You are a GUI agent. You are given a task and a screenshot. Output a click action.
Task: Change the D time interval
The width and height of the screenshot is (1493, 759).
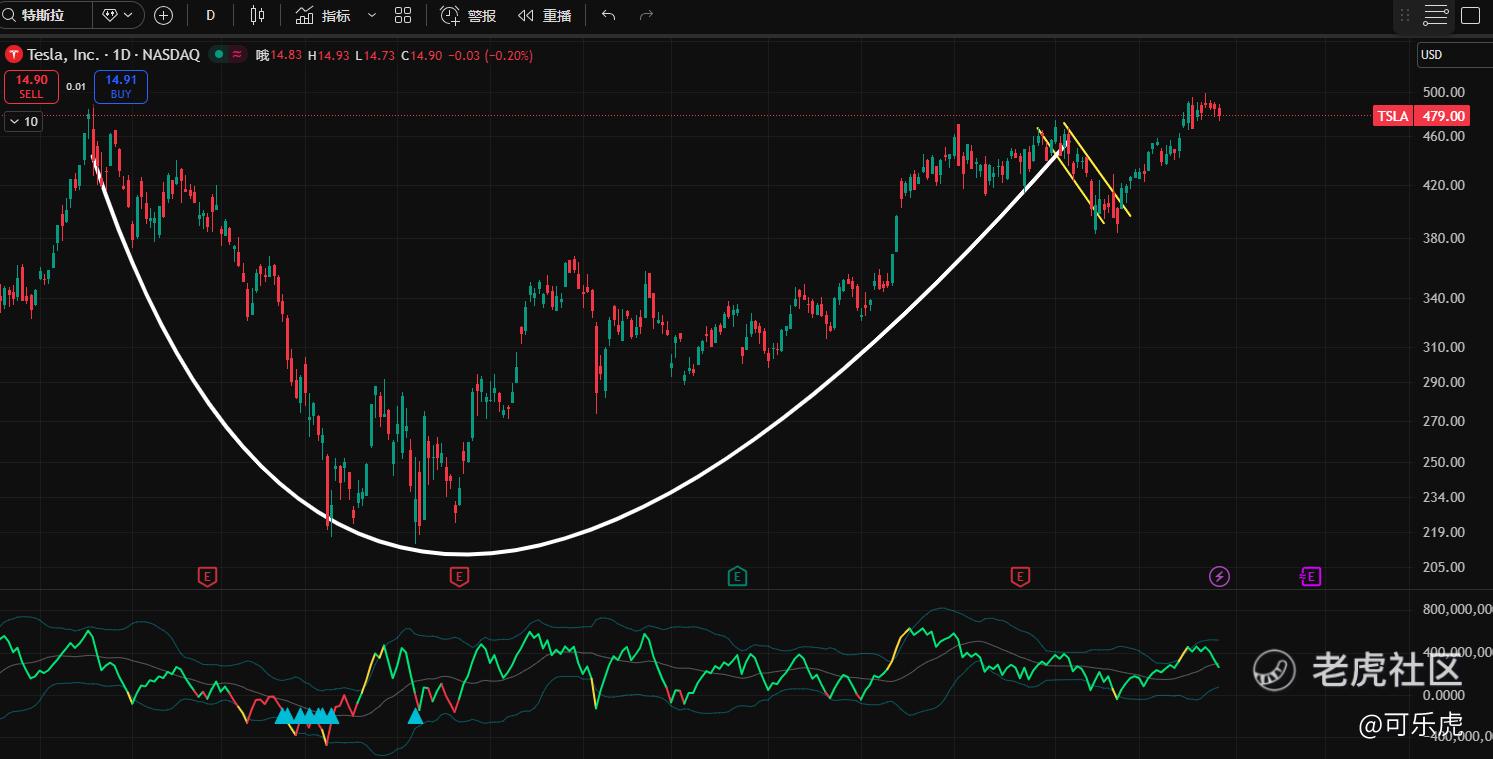tap(210, 15)
